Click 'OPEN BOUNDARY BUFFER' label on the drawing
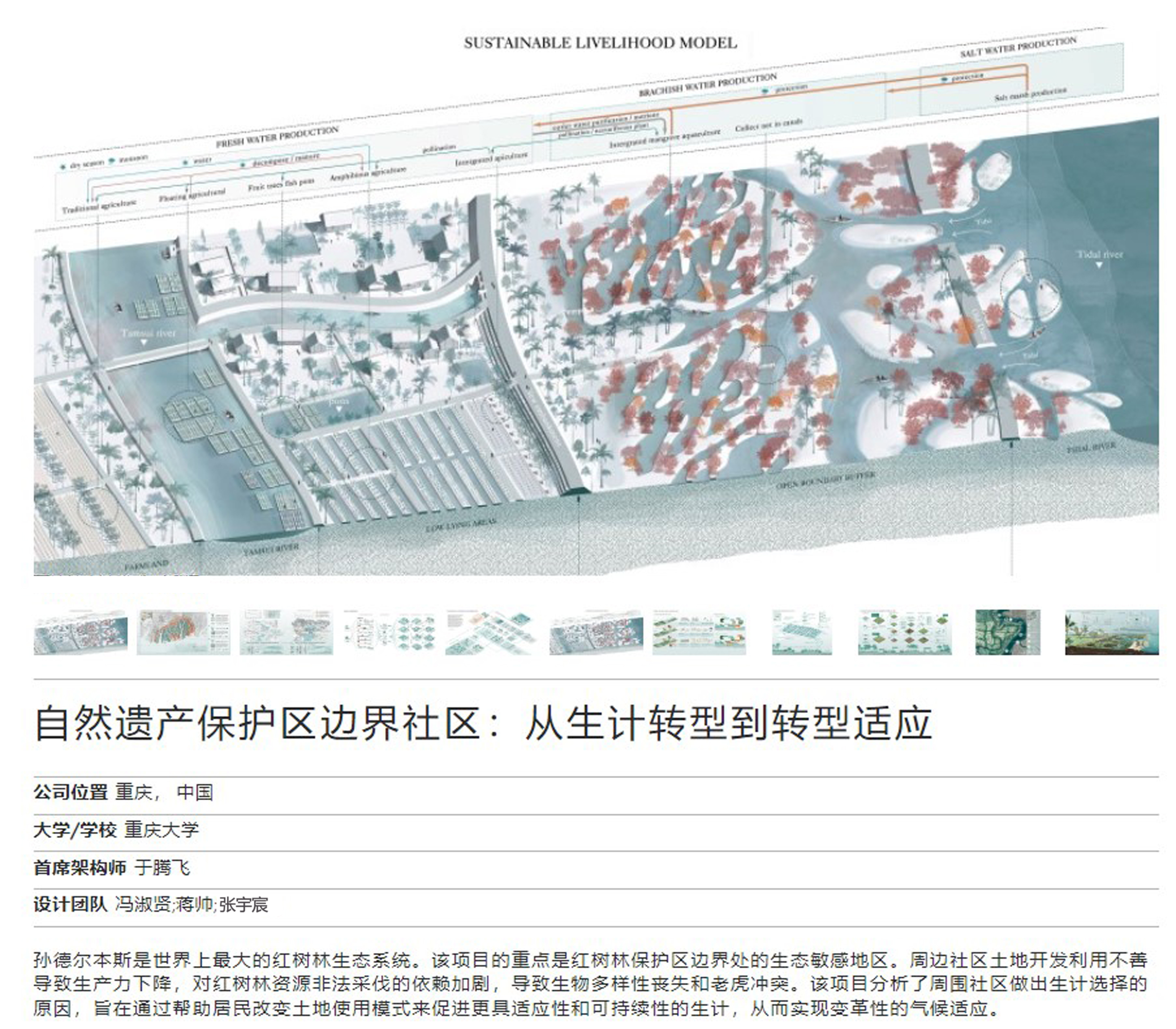 [x=826, y=480]
